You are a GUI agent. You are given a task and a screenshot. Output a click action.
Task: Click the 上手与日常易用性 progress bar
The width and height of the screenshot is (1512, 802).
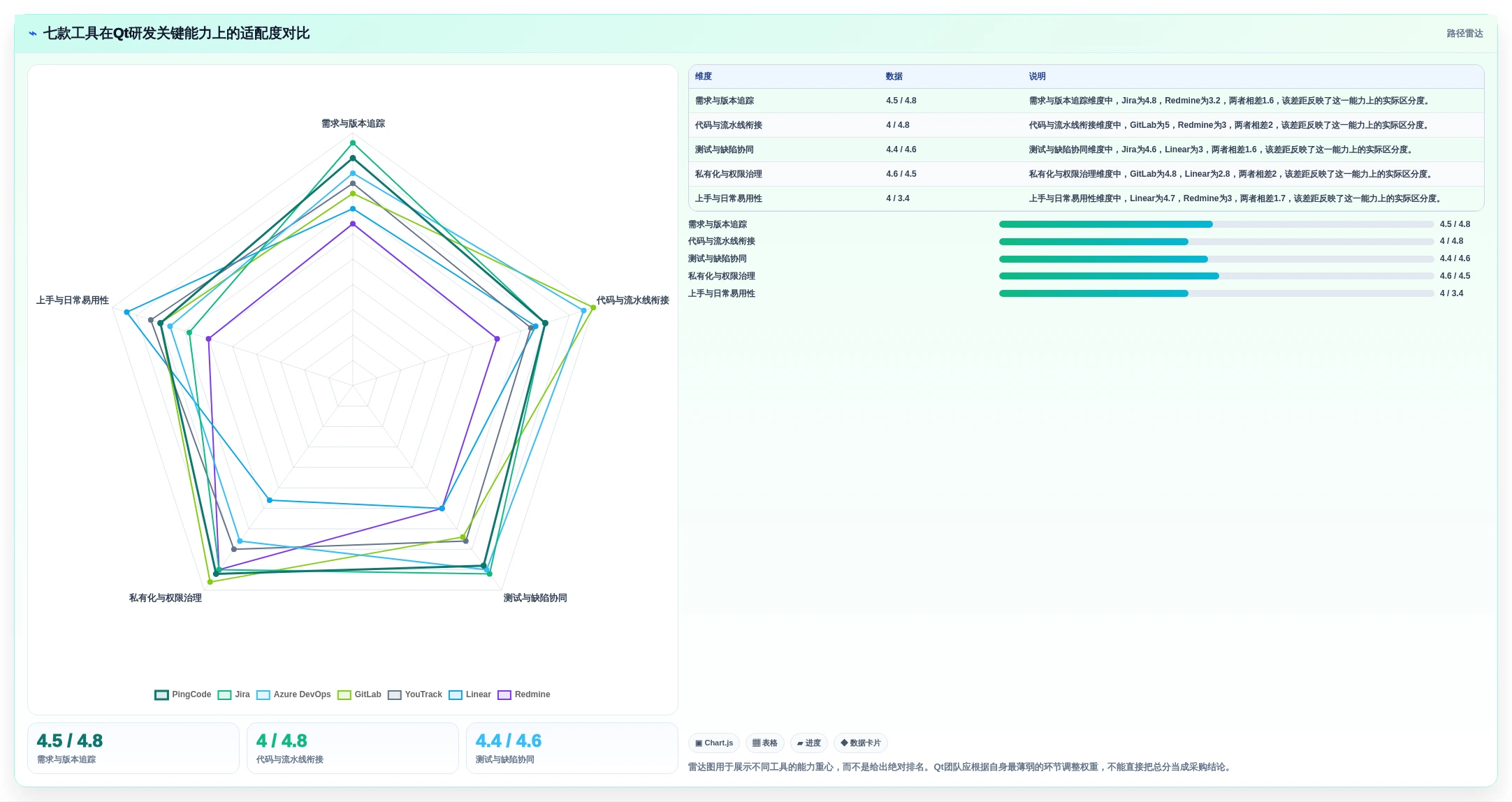click(1216, 293)
